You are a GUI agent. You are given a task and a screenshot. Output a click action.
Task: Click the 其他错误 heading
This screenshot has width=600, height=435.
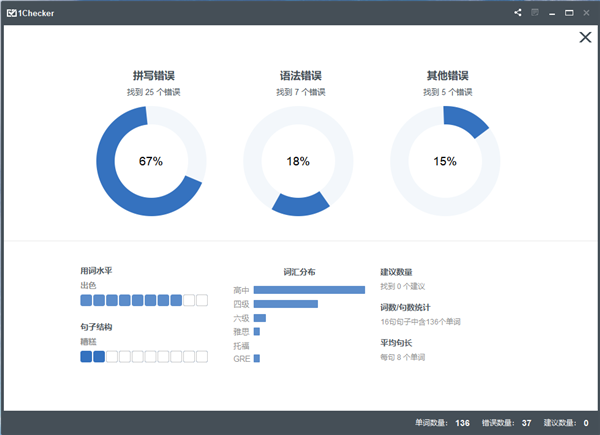tap(446, 75)
